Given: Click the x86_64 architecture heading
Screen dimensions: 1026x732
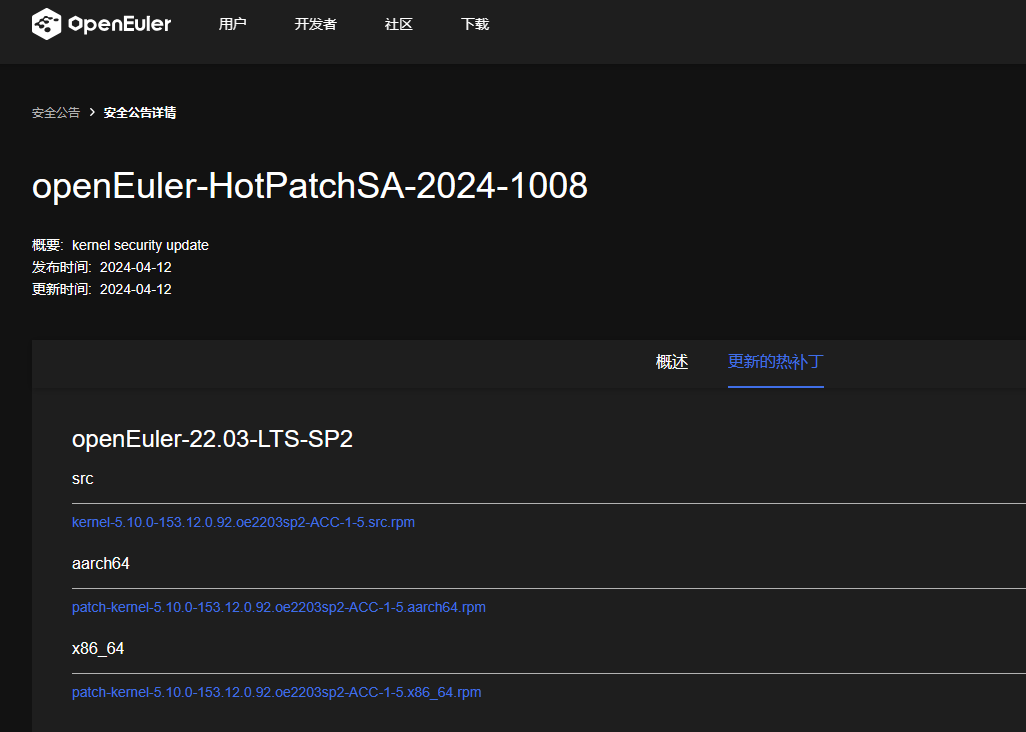Looking at the screenshot, I should pos(98,649).
